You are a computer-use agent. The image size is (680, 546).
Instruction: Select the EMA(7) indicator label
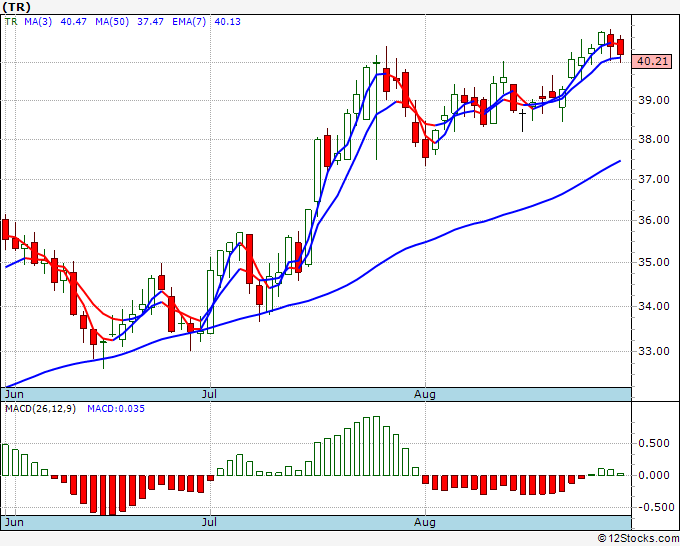click(x=189, y=22)
